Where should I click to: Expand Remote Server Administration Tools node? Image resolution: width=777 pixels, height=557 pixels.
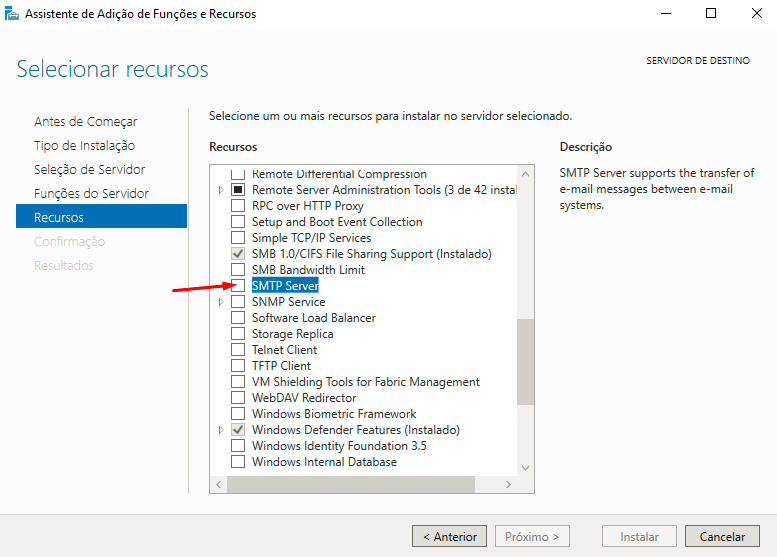[x=221, y=190]
